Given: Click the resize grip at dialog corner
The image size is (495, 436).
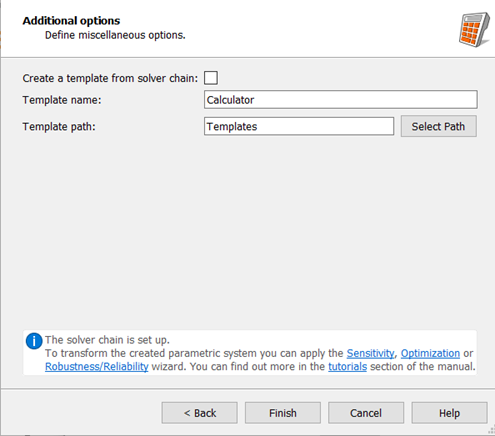Looking at the screenshot, I should click(x=491, y=430).
